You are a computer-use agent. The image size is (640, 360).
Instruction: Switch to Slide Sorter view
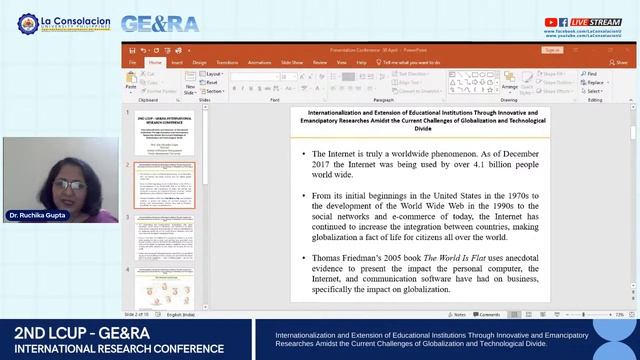[529, 315]
